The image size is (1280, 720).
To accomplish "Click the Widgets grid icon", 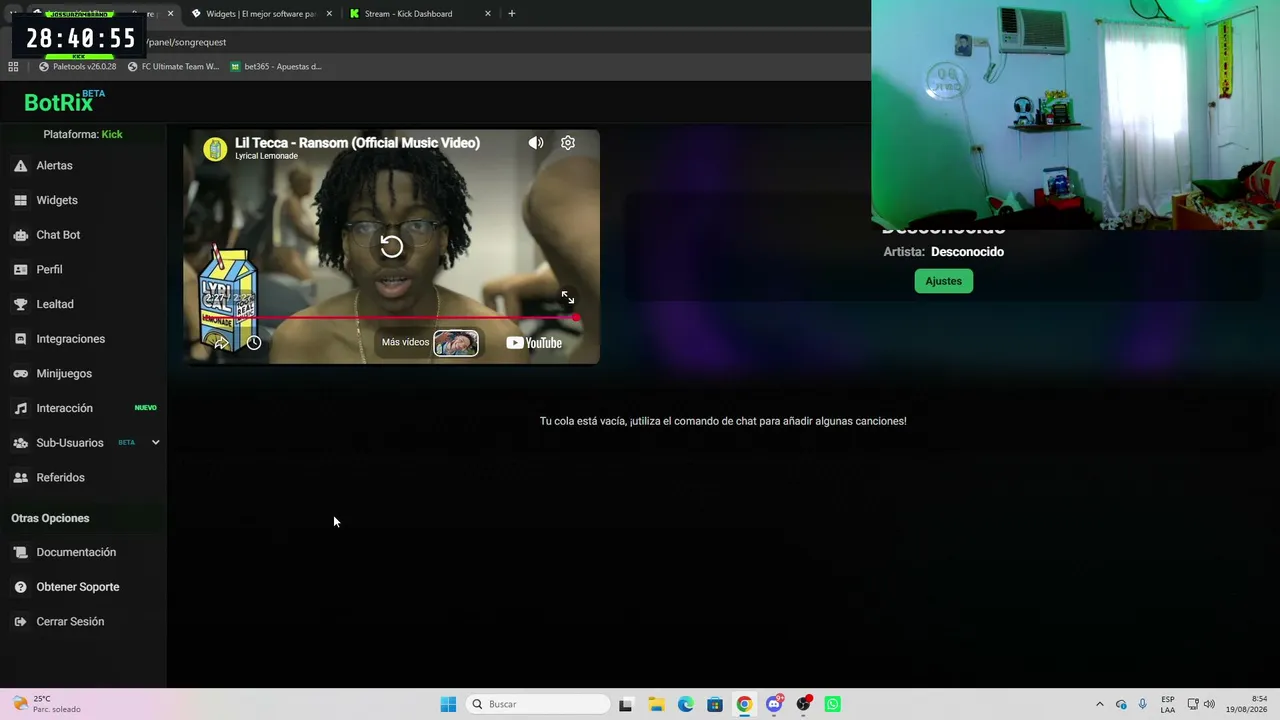I will tap(20, 200).
